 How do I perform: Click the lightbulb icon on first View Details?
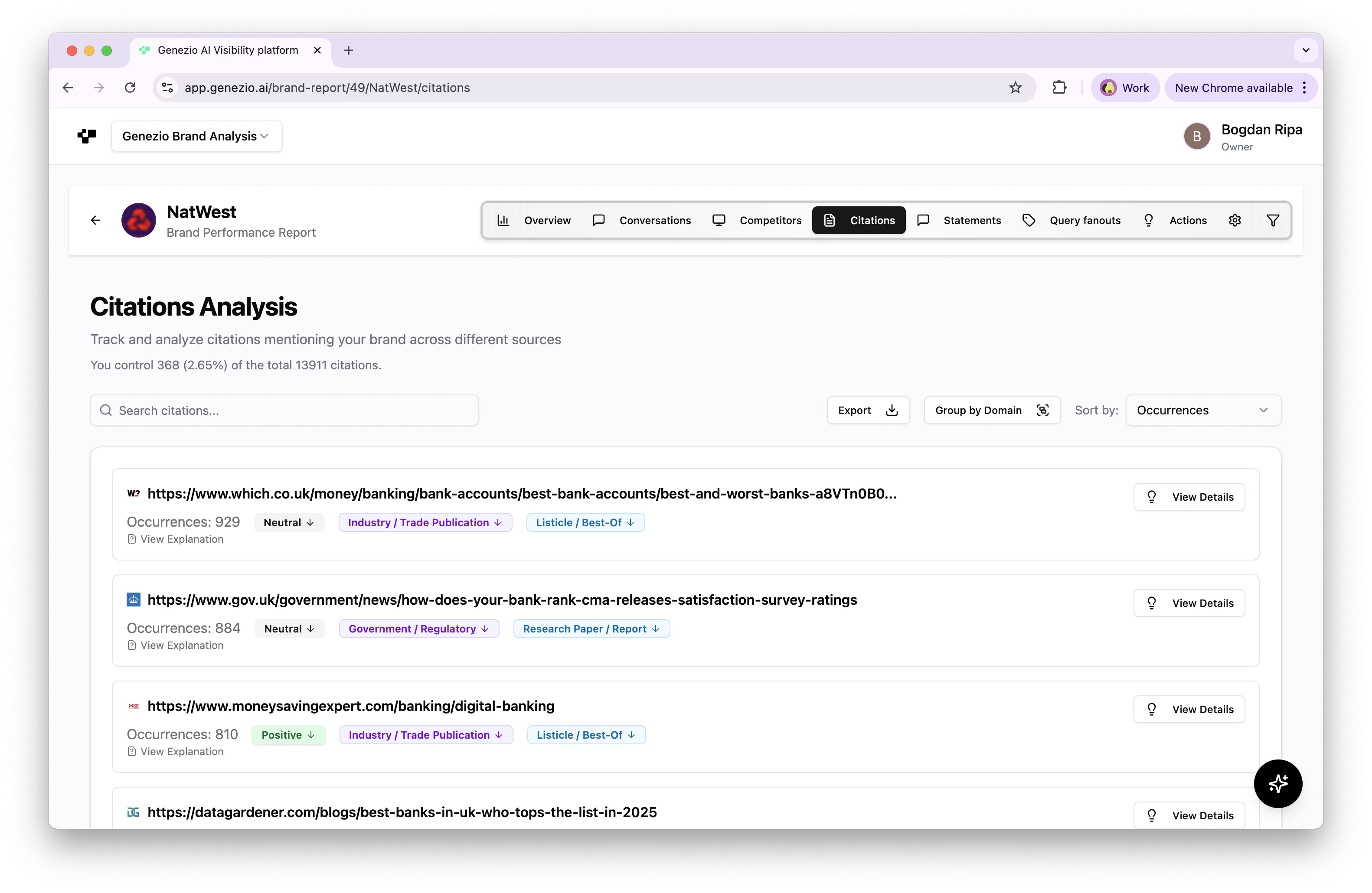click(1152, 496)
